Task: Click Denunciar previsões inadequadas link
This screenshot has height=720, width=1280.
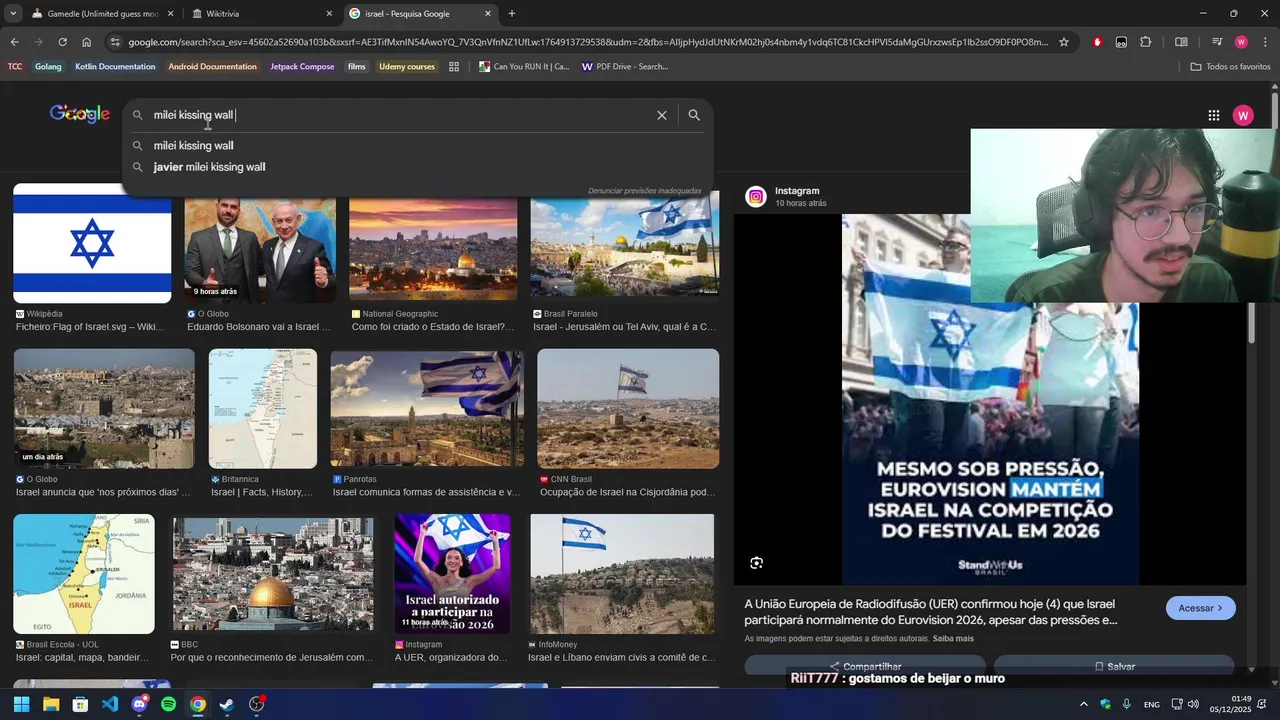Action: click(x=644, y=190)
